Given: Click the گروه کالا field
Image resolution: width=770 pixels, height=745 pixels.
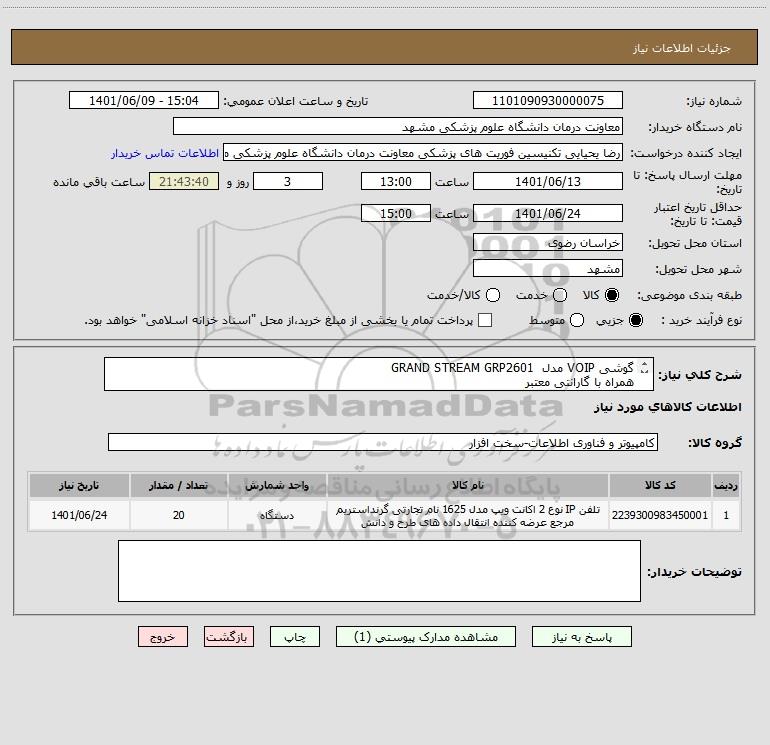Looking at the screenshot, I should click(383, 442).
